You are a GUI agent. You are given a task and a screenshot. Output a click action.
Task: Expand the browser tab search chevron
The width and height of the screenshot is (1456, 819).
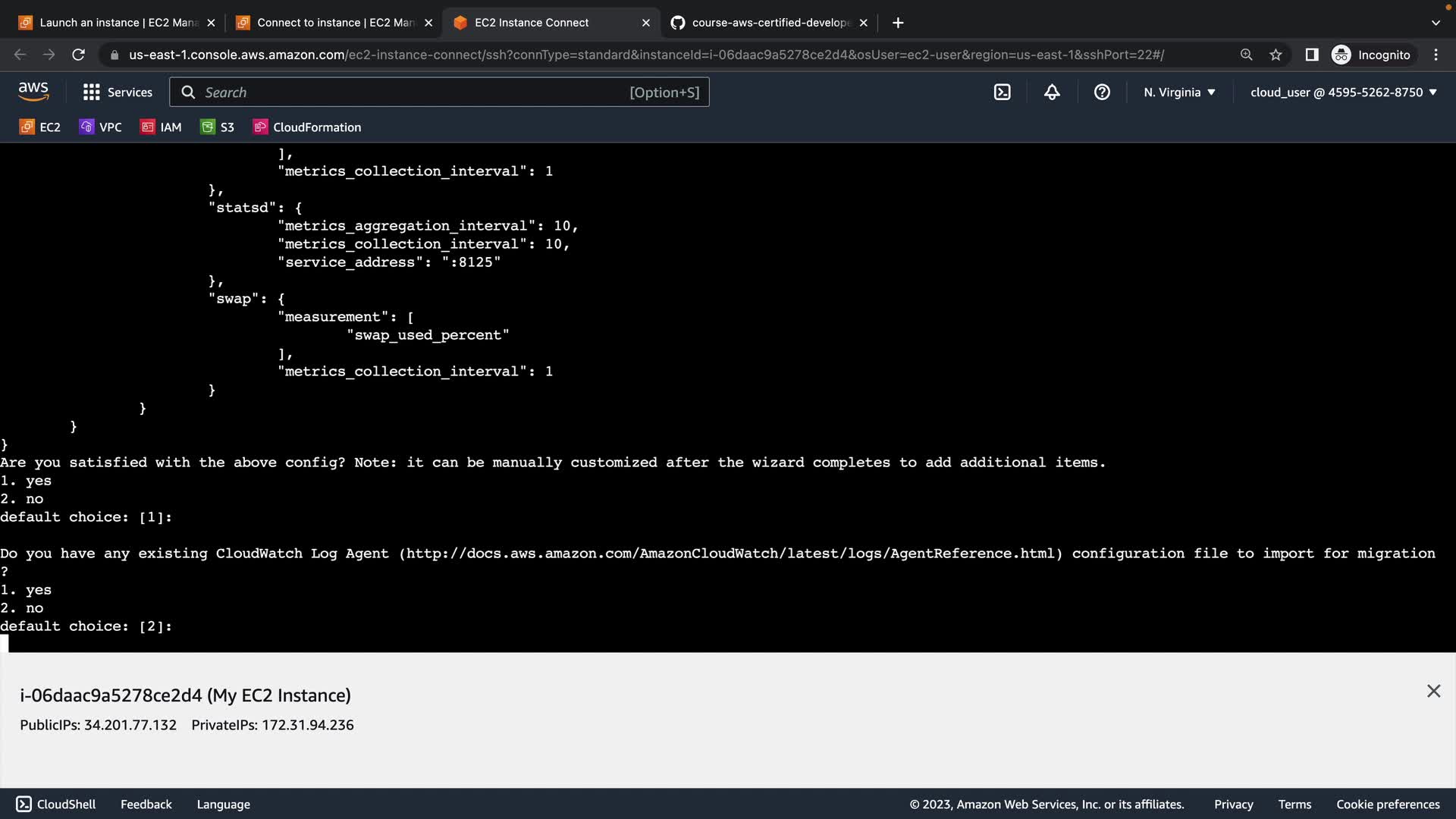[x=1435, y=23]
